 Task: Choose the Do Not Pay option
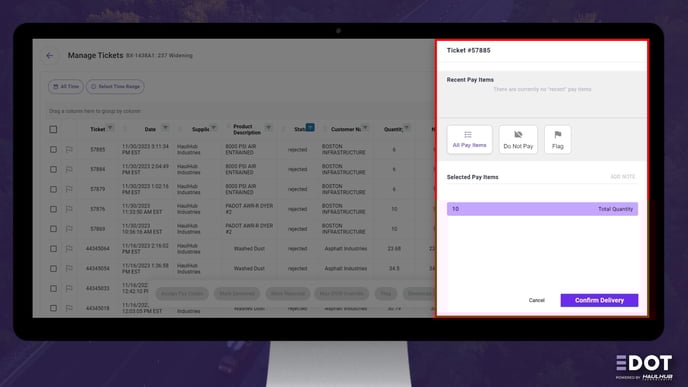[x=518, y=140]
